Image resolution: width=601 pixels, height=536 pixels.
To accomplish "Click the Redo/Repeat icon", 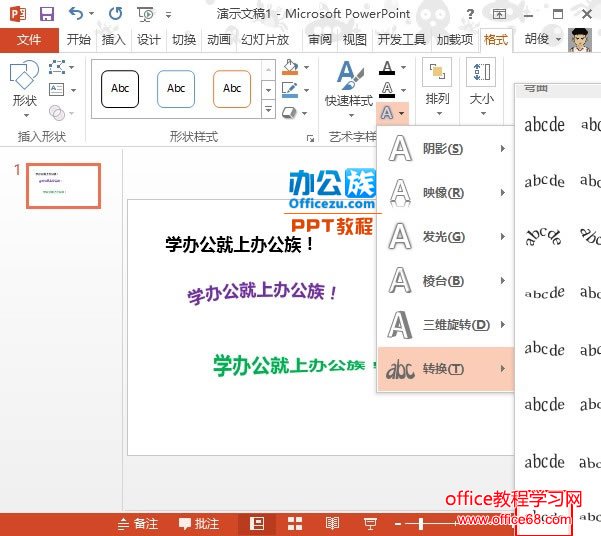I will pos(115,14).
